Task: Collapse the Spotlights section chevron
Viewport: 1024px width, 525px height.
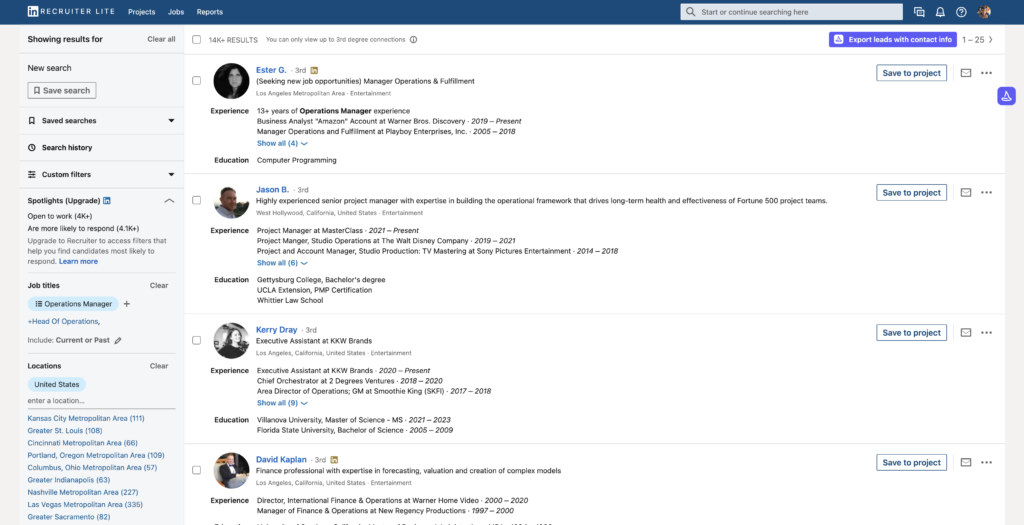Action: coord(169,200)
